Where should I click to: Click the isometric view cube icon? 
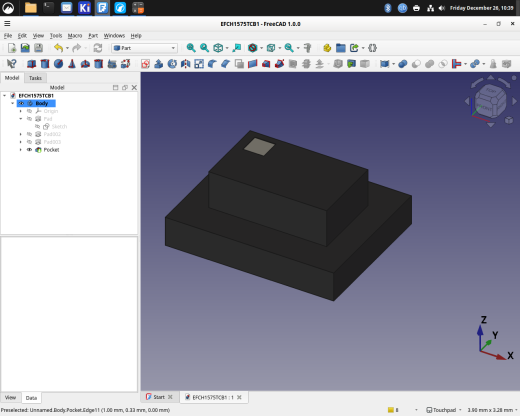[218, 48]
